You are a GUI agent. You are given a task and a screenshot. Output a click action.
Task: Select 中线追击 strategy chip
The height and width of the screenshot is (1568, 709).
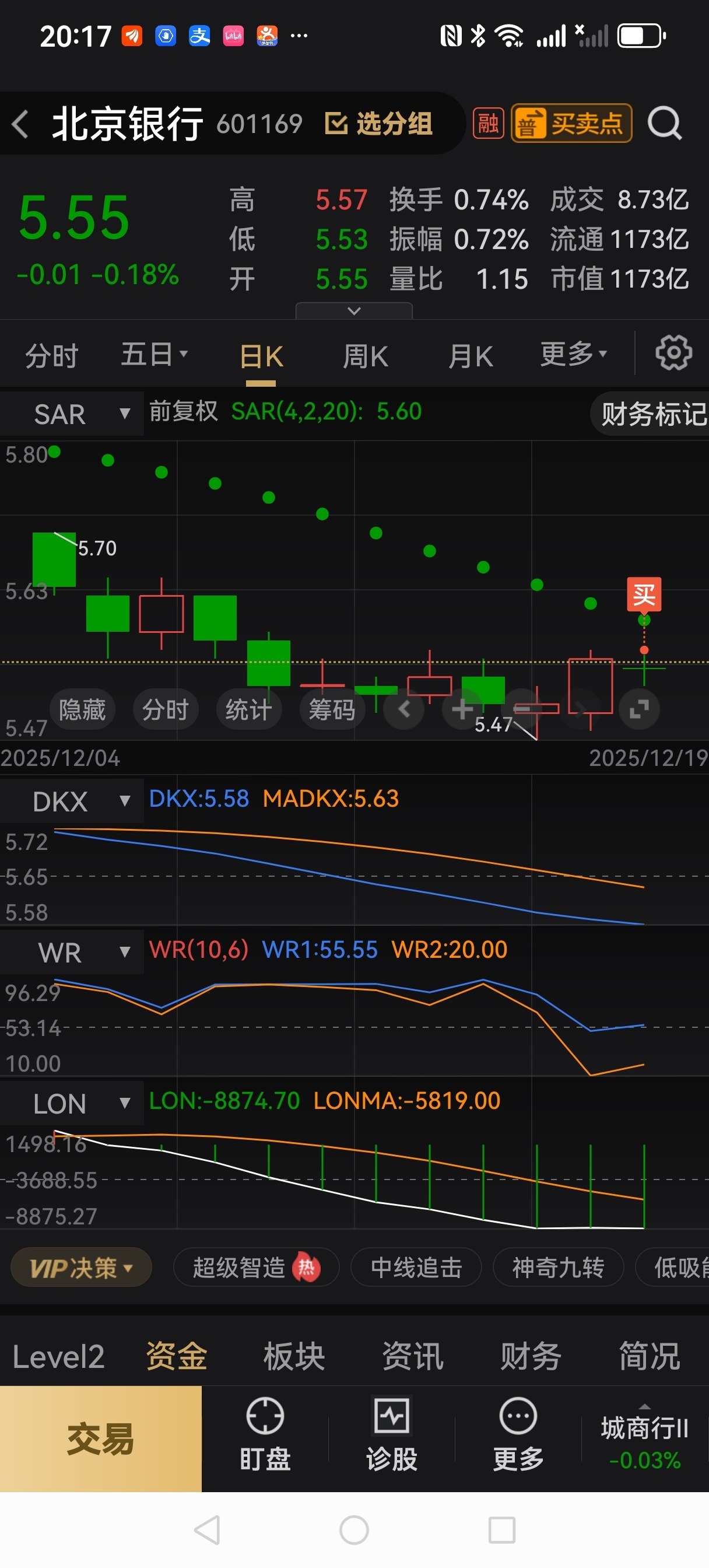[416, 1268]
